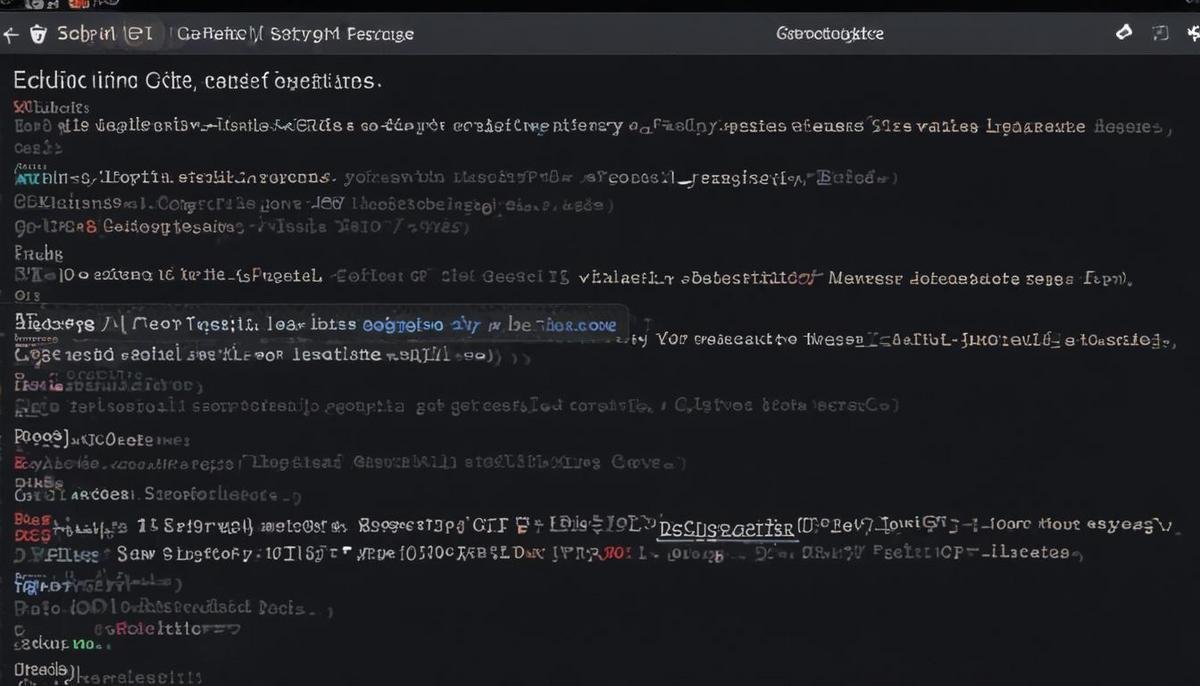Click the back arrow in the toolbar
Screen dimensions: 1200x686
(x=11, y=33)
